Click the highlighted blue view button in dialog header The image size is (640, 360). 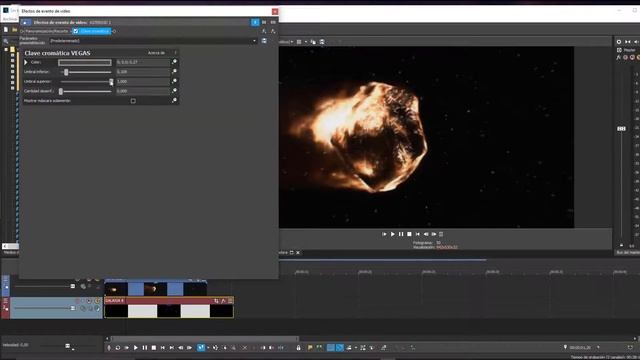point(255,22)
